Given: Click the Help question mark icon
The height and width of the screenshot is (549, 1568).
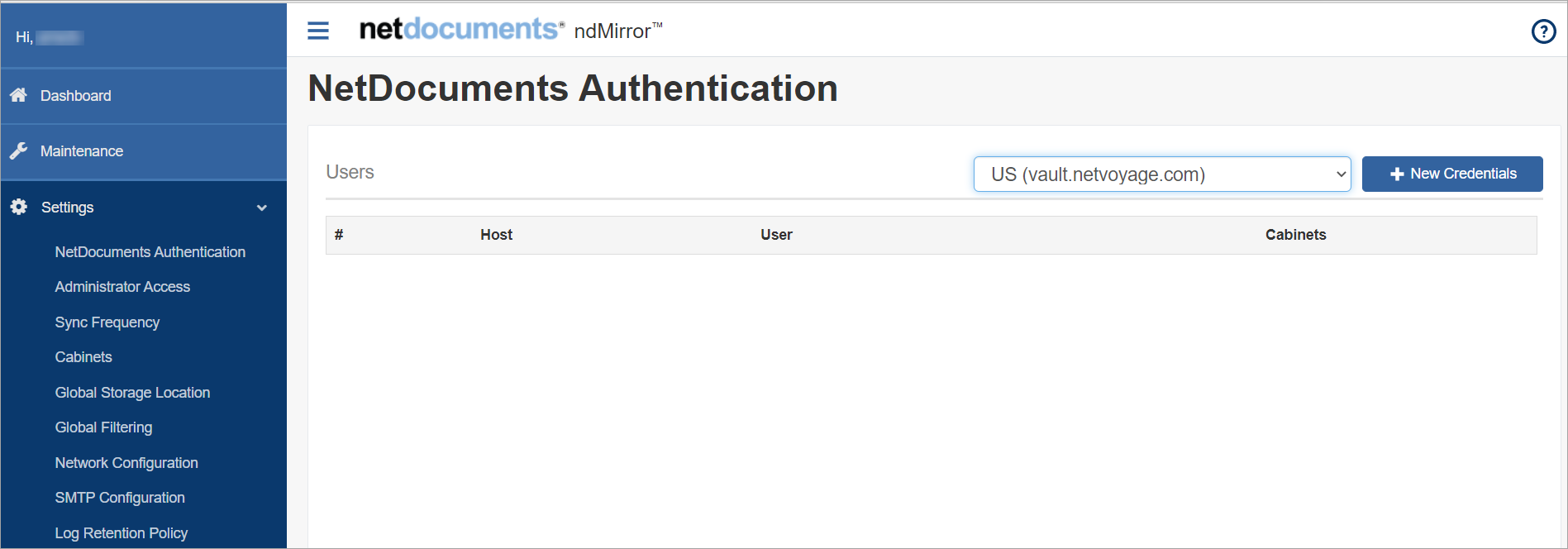Looking at the screenshot, I should pos(1544,31).
